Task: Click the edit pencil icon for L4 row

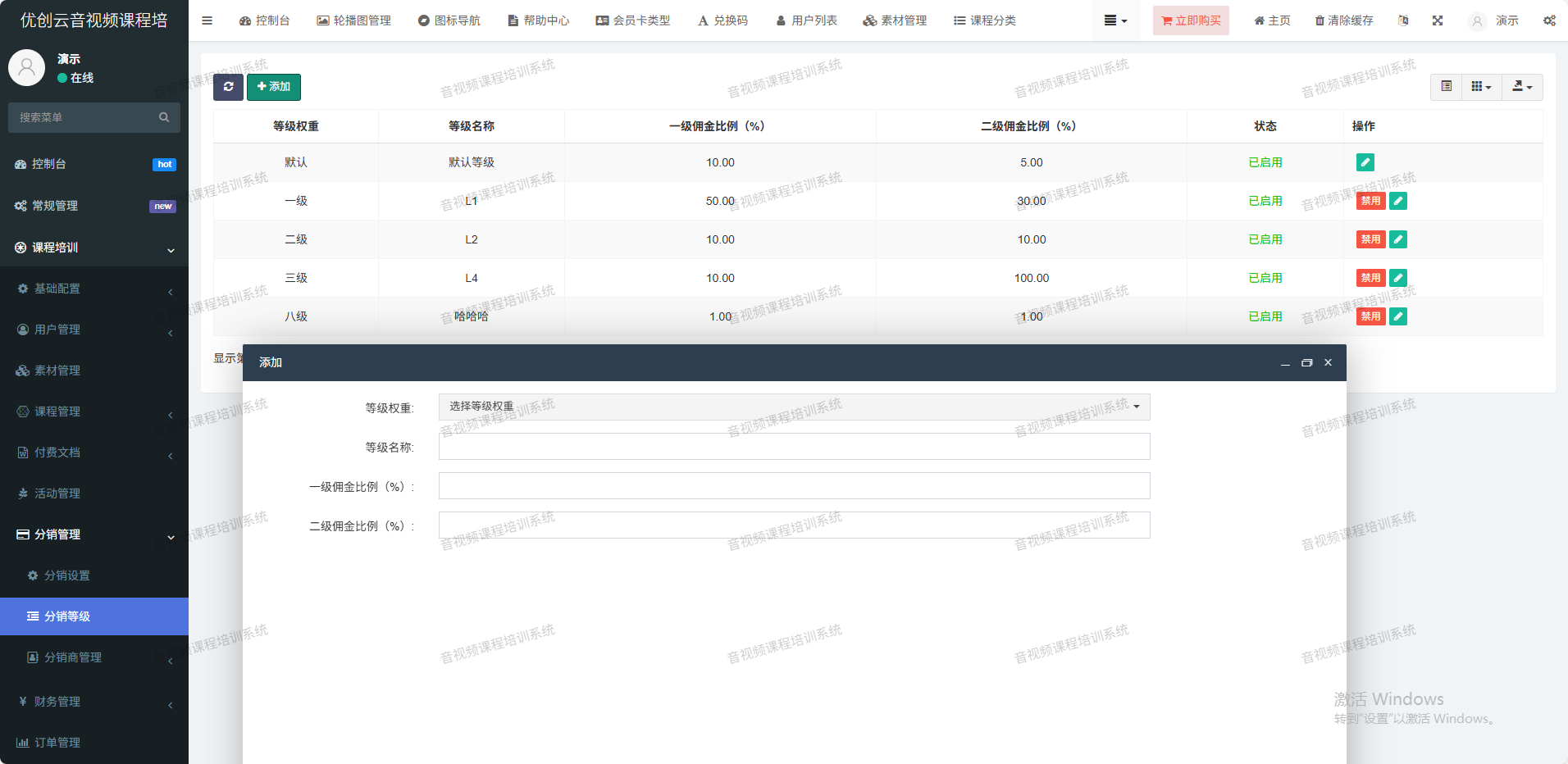Action: 1398,278
